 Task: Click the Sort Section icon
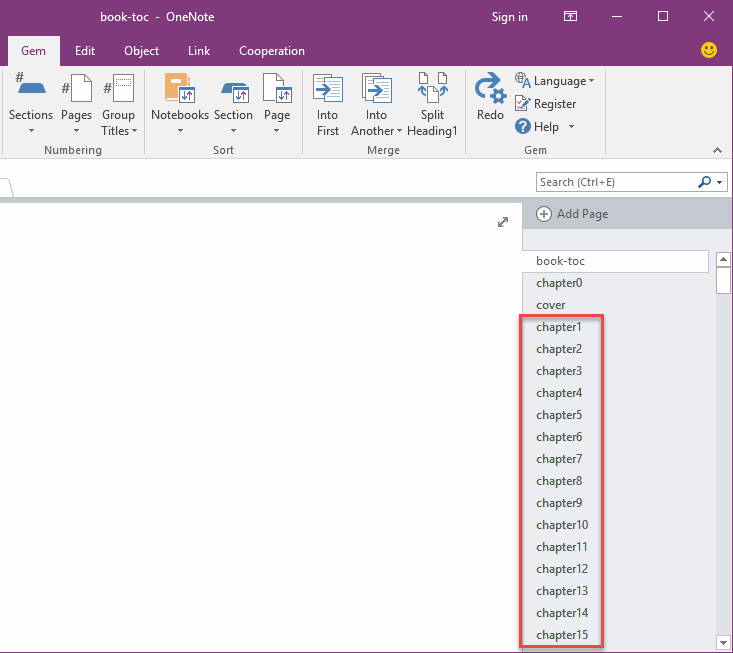233,91
